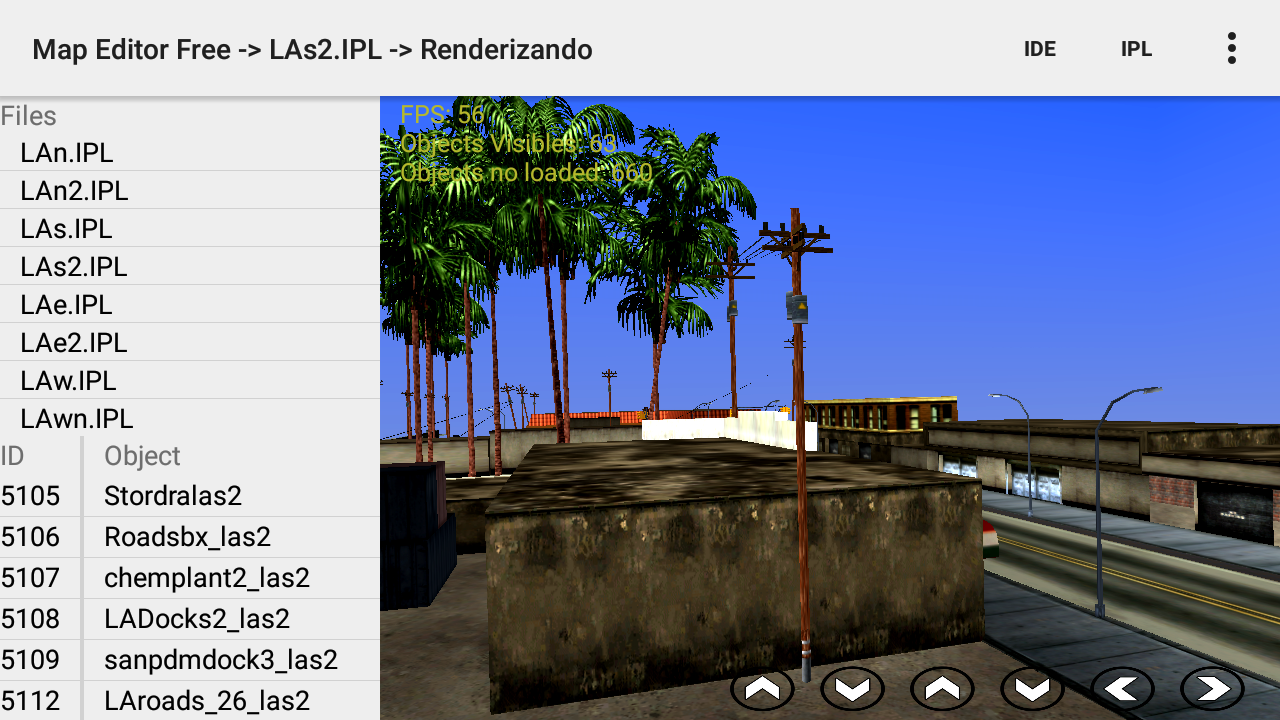The image size is (1280, 720).
Task: Click the Files list header
Action: (28, 116)
